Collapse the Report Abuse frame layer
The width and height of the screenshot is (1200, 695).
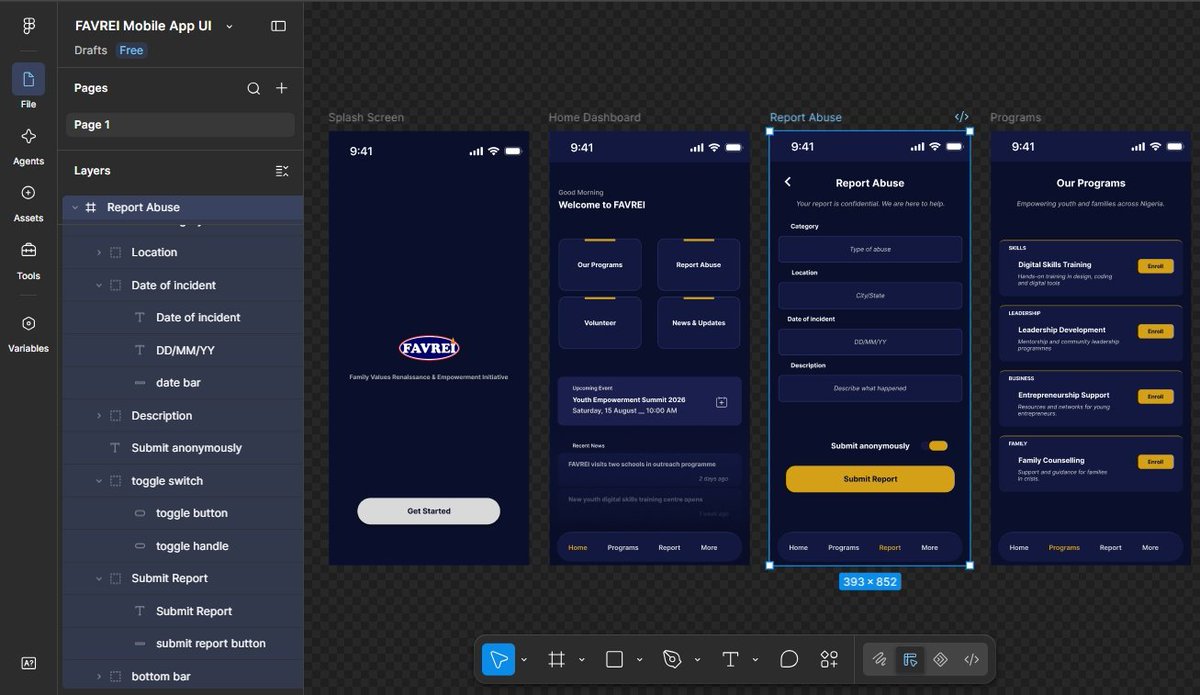click(74, 208)
